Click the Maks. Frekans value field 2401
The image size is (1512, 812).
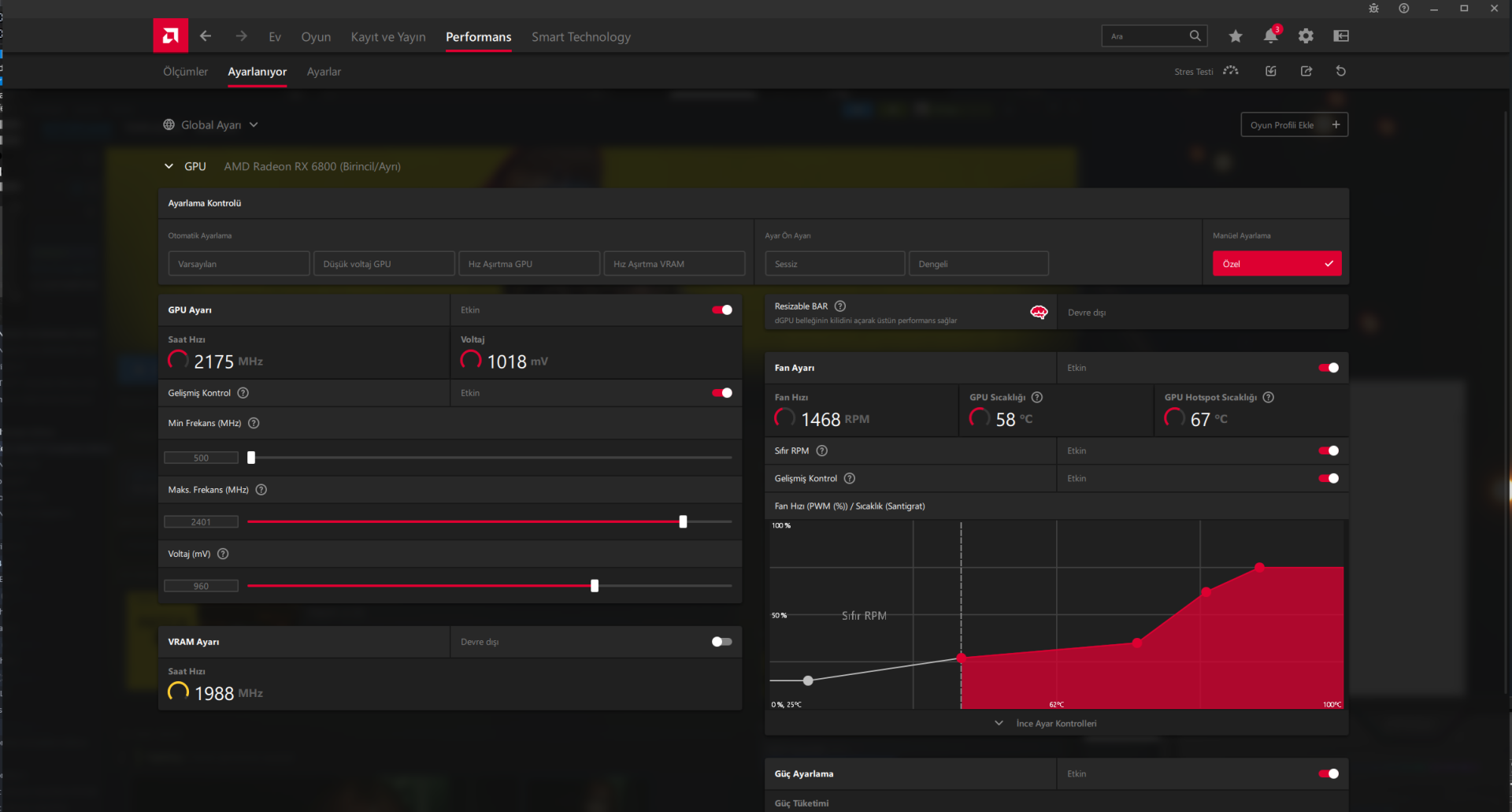pos(201,521)
